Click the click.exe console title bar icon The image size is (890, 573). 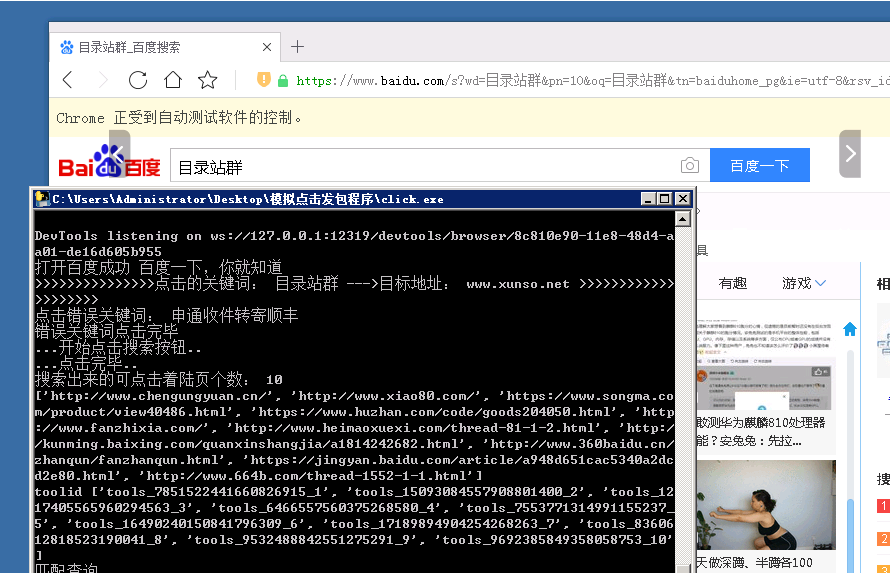click(42, 199)
